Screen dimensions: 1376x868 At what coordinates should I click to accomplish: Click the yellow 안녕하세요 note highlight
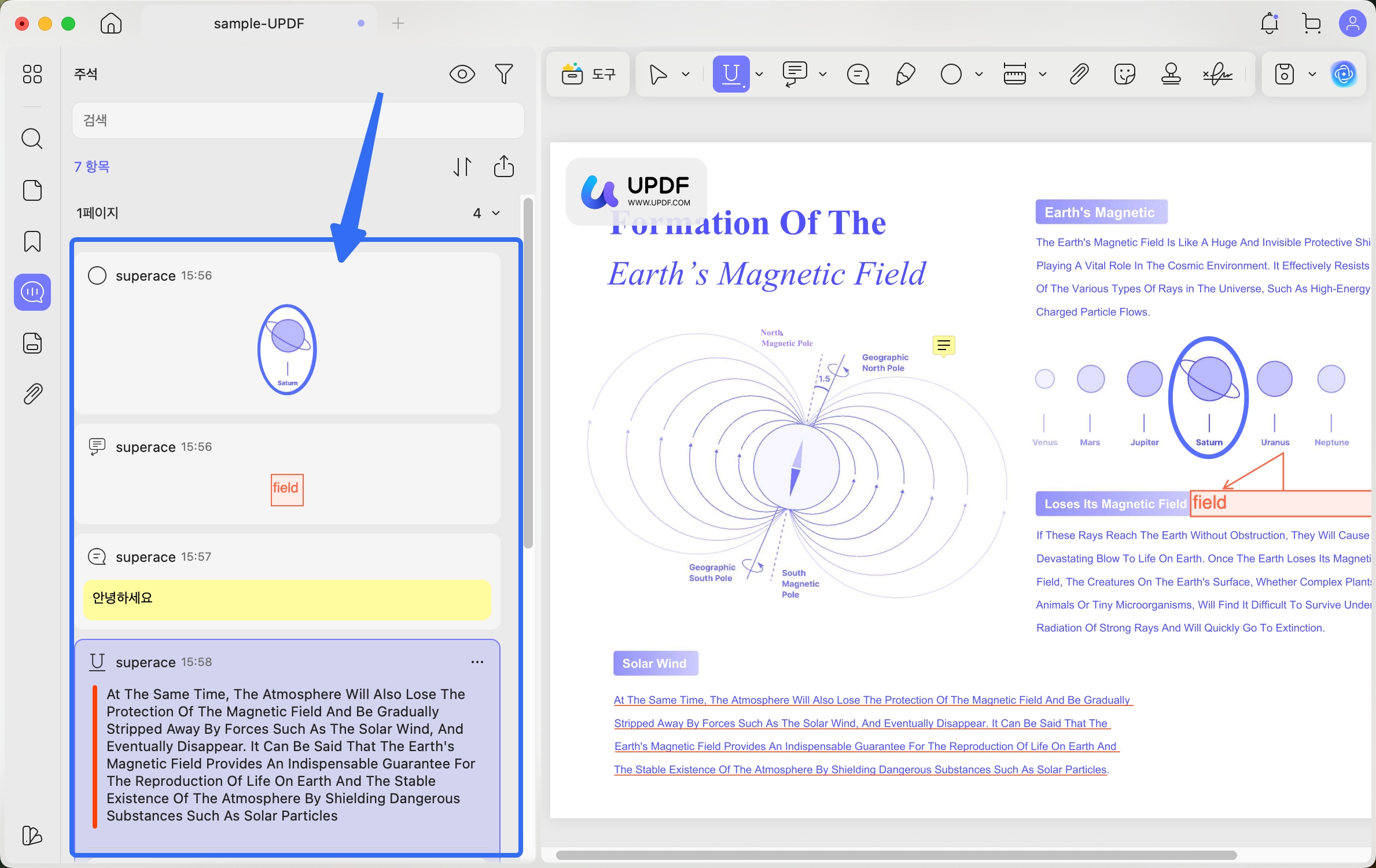[287, 599]
